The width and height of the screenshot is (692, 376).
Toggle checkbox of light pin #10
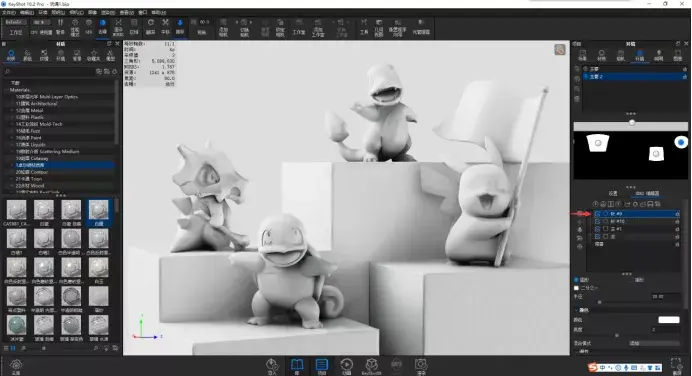(598, 222)
